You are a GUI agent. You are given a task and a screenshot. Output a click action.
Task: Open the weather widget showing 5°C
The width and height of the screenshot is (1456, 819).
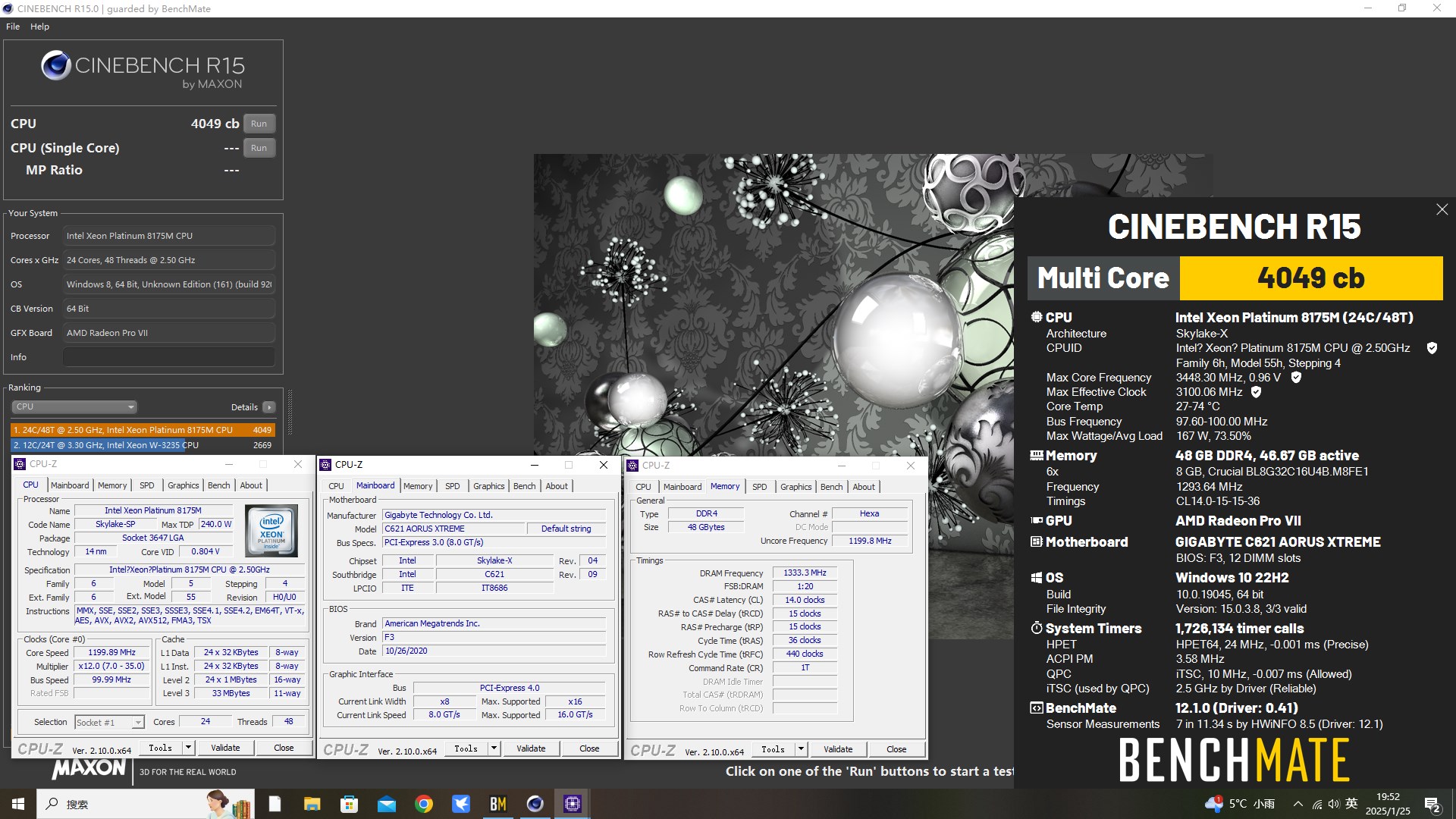tap(1240, 804)
